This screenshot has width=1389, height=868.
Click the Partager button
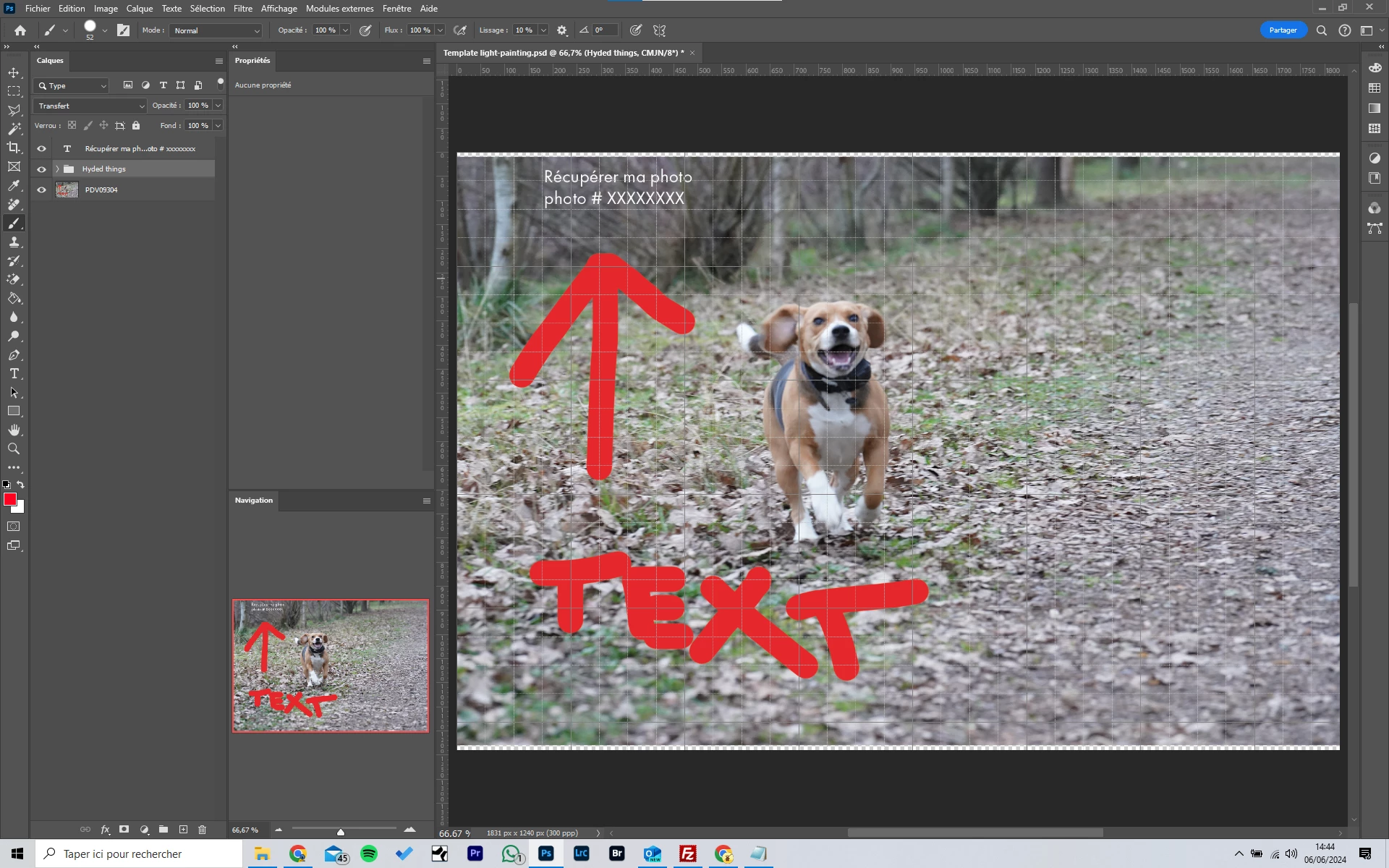point(1283,30)
